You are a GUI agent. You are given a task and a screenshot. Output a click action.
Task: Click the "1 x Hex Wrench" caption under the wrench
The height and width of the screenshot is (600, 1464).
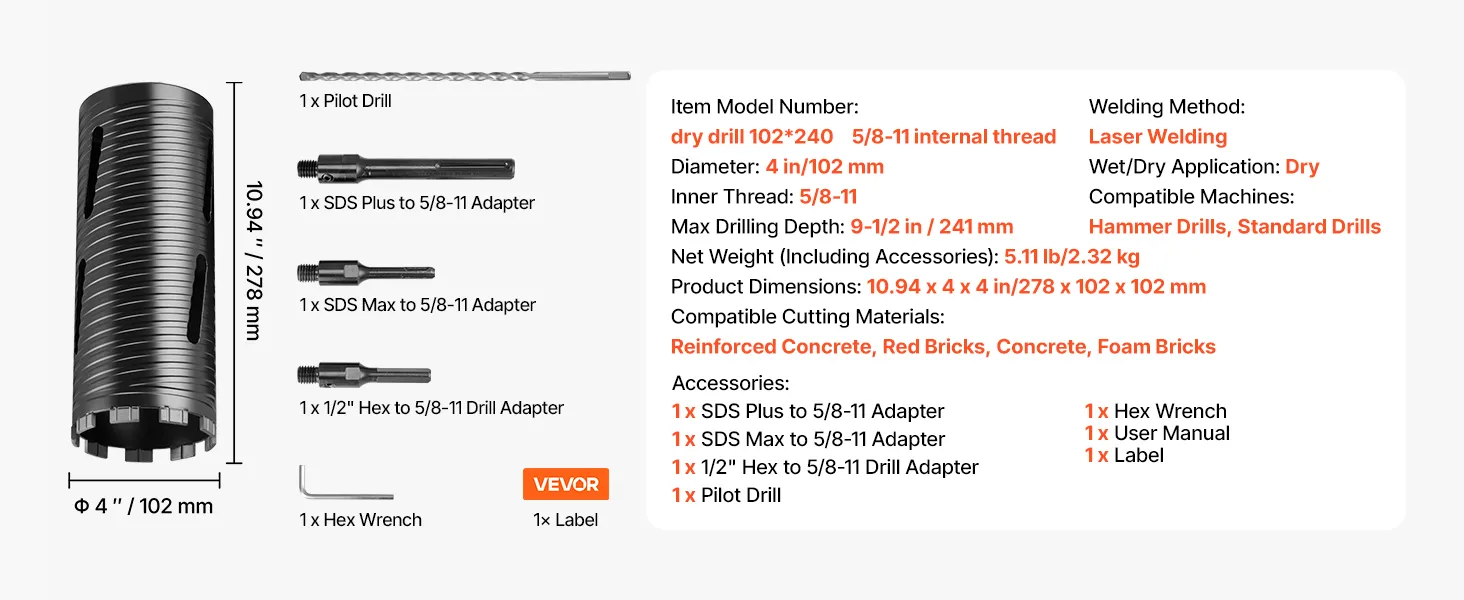[x=360, y=520]
